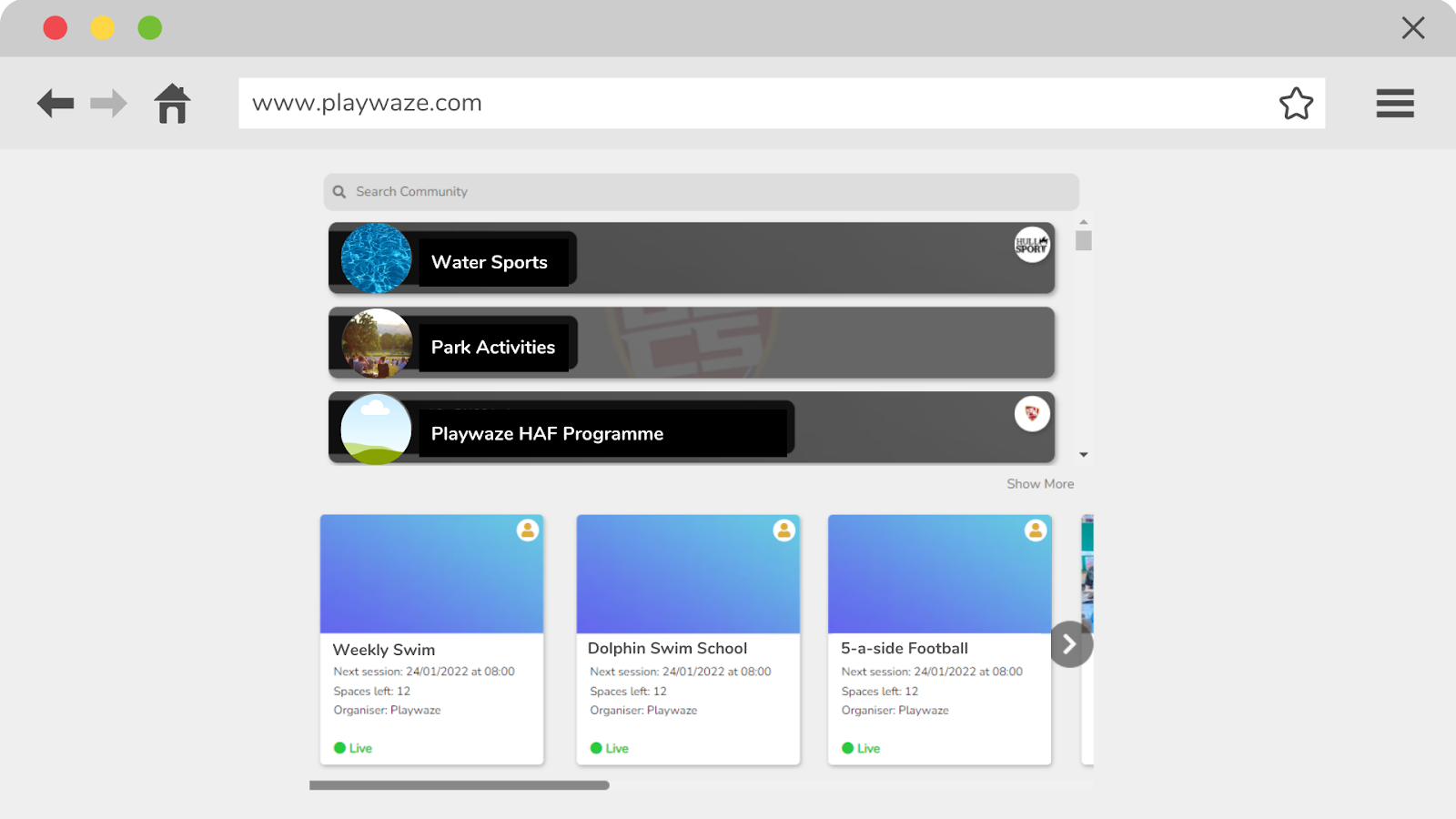Click the user icon on Weekly Swim card
This screenshot has width=1456, height=819.
(528, 531)
